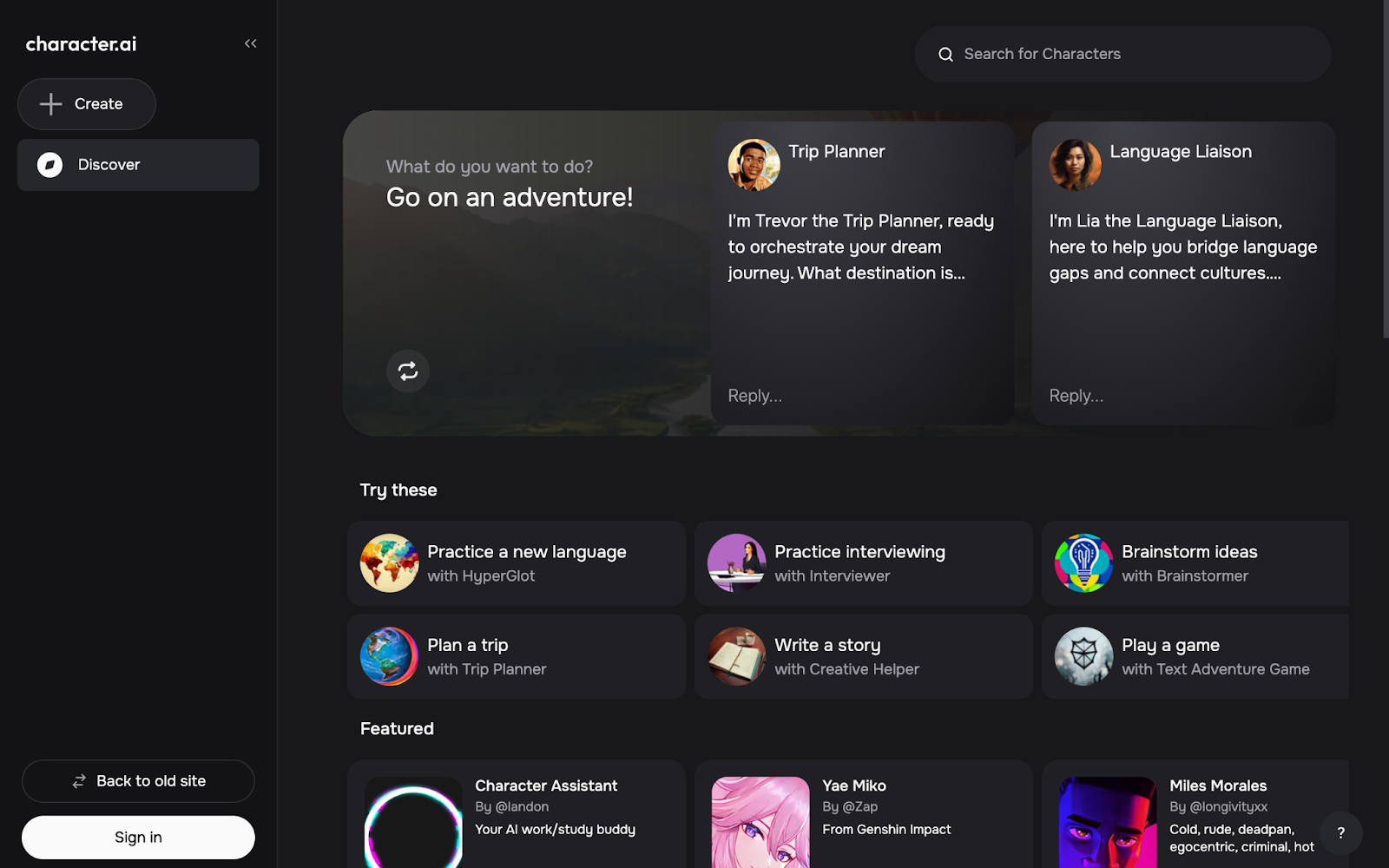Select Play a game card
Screen dimensions: 1389x868
click(x=1195, y=656)
